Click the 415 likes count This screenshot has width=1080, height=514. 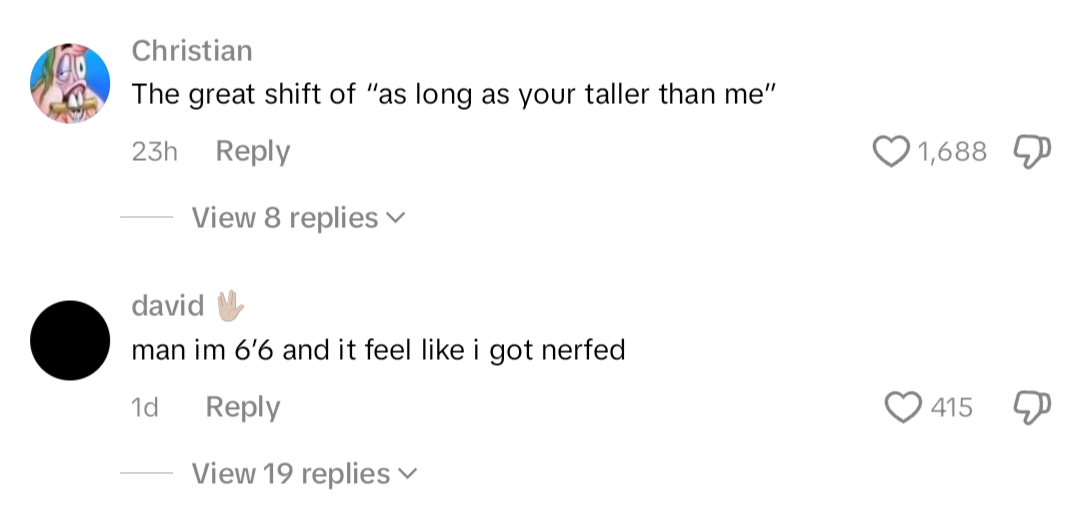(951, 408)
